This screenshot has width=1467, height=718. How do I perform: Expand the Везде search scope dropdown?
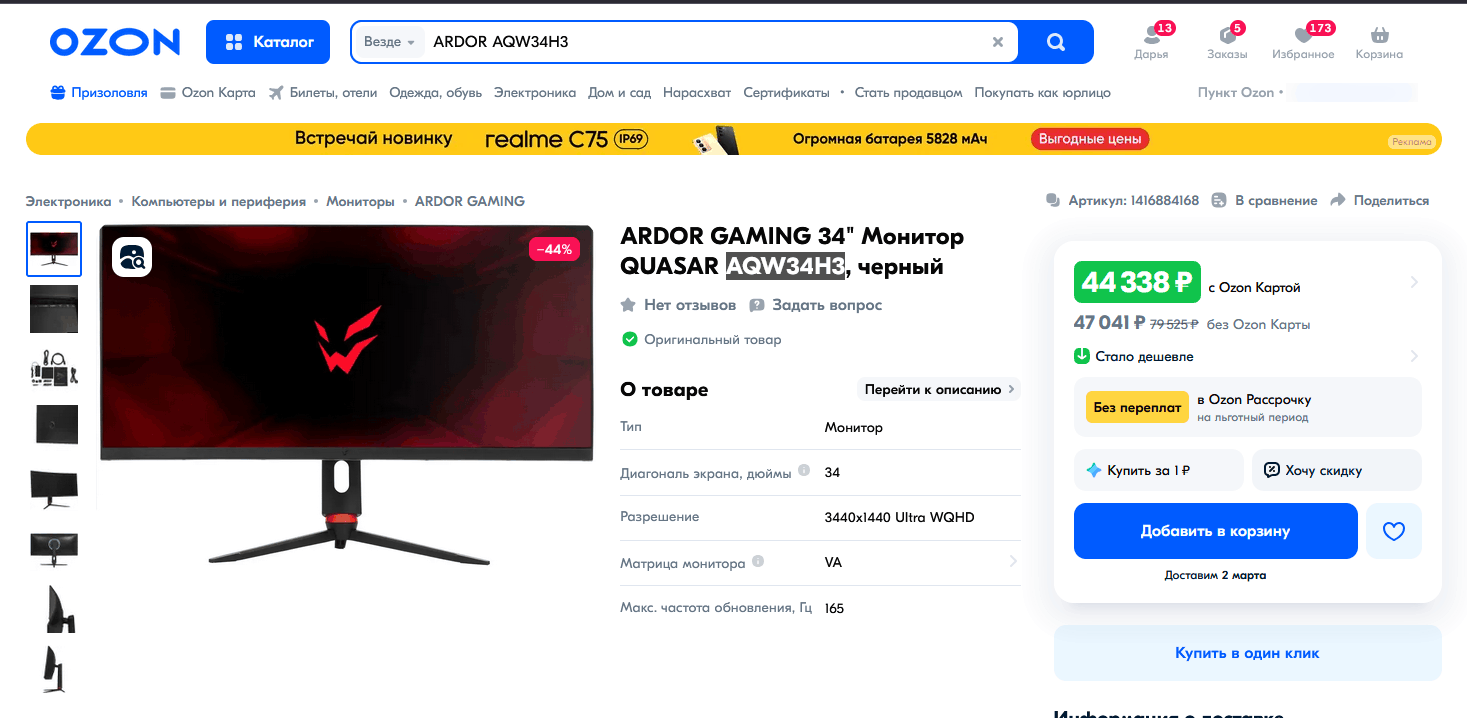(389, 42)
